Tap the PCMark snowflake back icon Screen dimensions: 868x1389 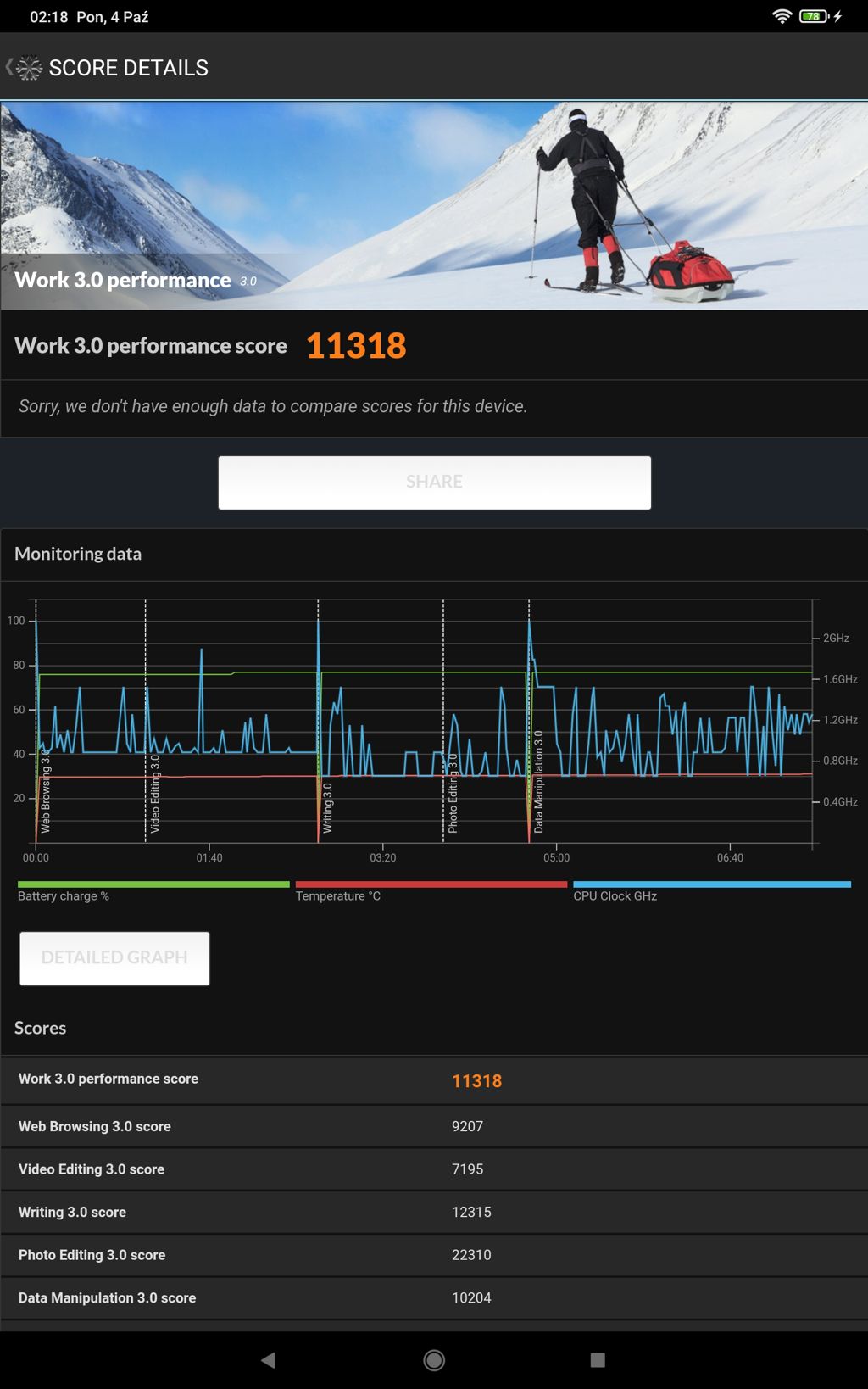click(x=25, y=68)
